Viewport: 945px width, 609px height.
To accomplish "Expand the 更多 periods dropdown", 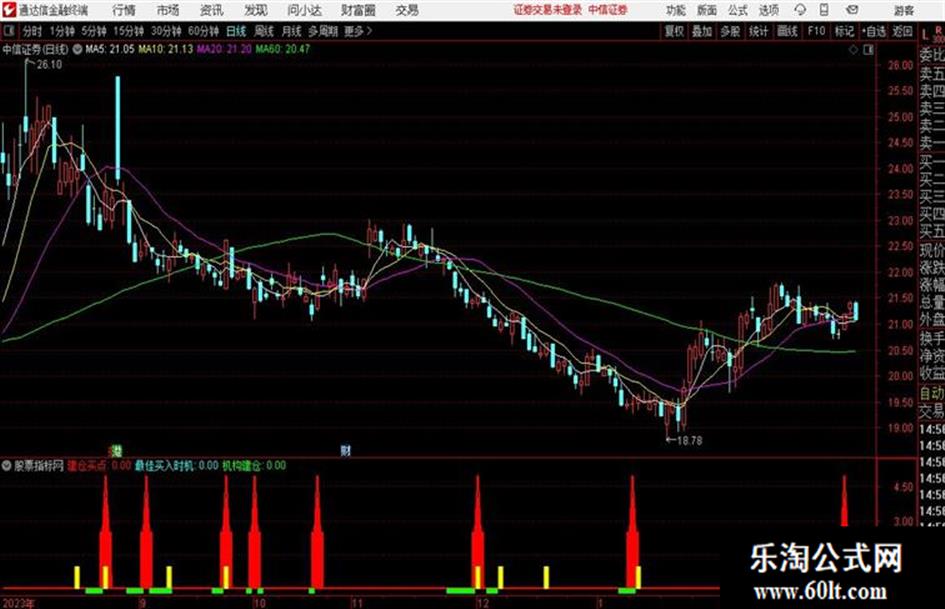I will [358, 31].
